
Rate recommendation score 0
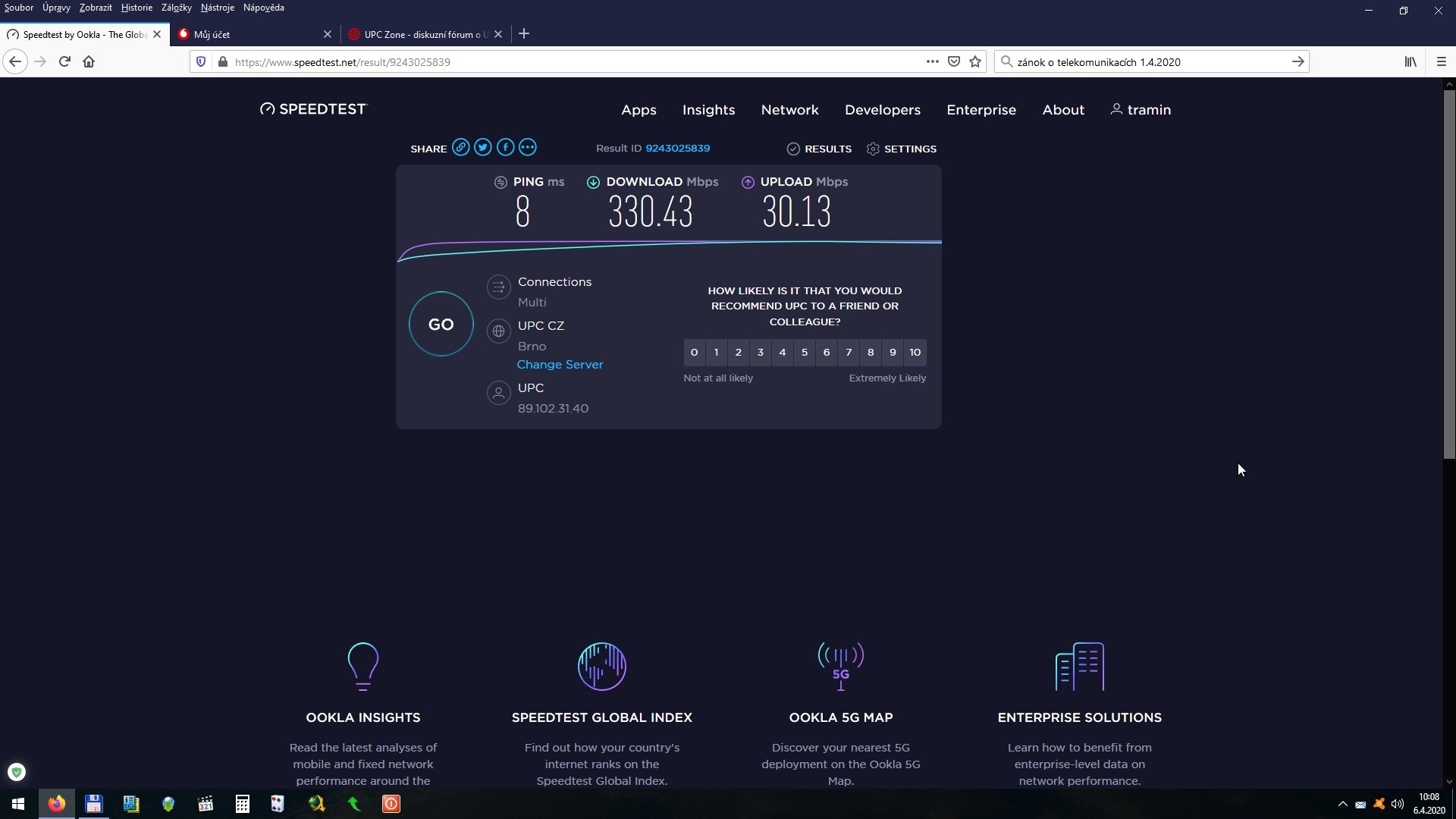[x=694, y=352]
